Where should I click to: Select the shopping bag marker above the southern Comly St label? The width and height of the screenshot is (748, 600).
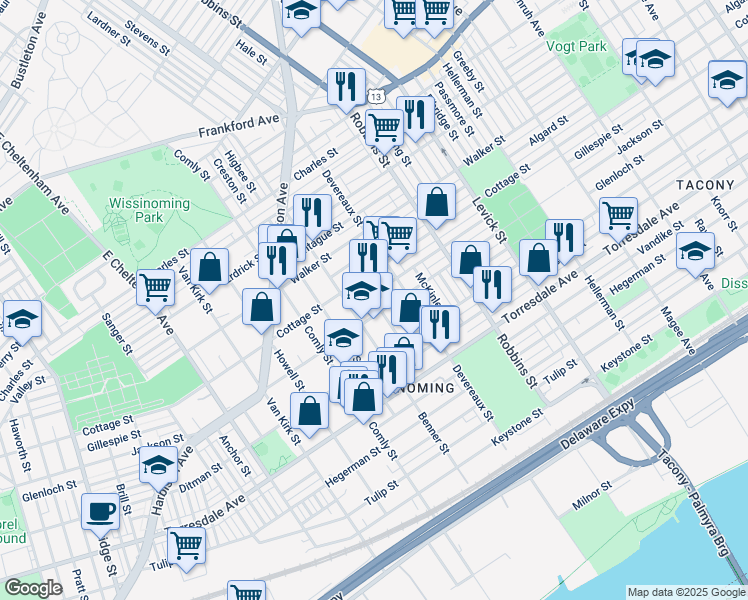(x=363, y=398)
